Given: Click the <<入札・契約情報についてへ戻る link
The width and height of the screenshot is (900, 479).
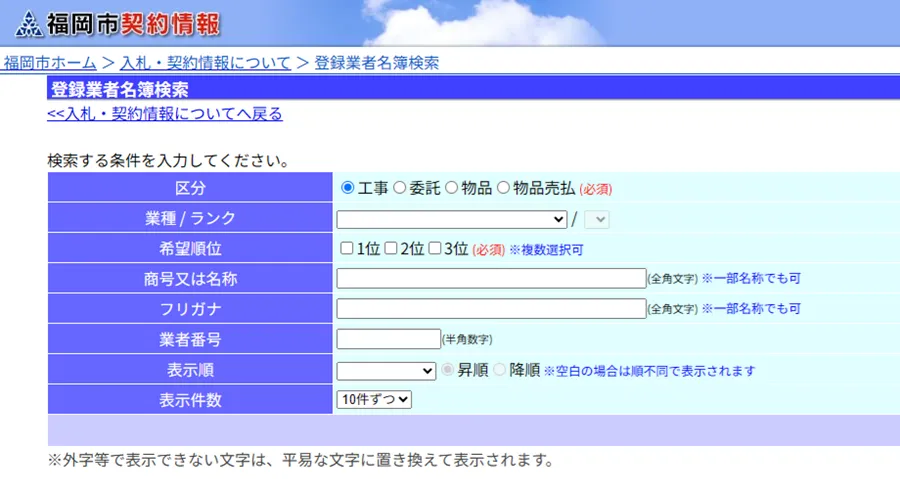Looking at the screenshot, I should 165,114.
